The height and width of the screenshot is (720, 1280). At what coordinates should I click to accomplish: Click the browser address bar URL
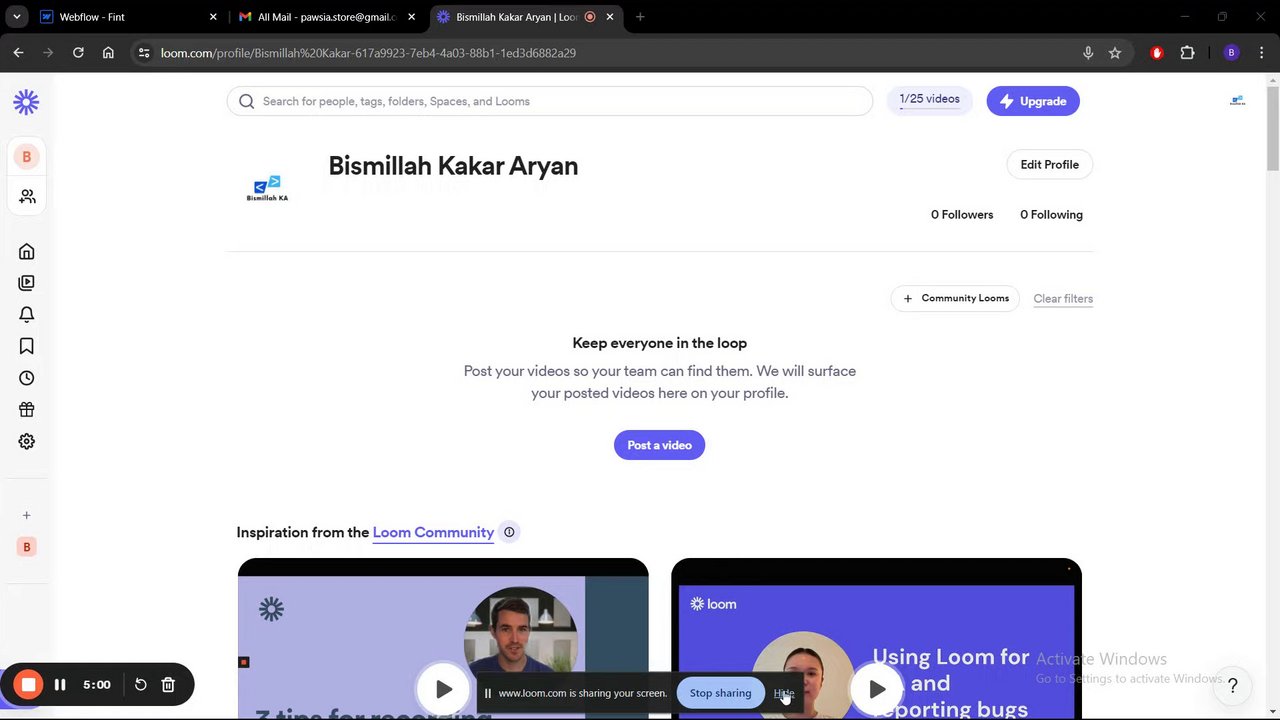pos(368,53)
